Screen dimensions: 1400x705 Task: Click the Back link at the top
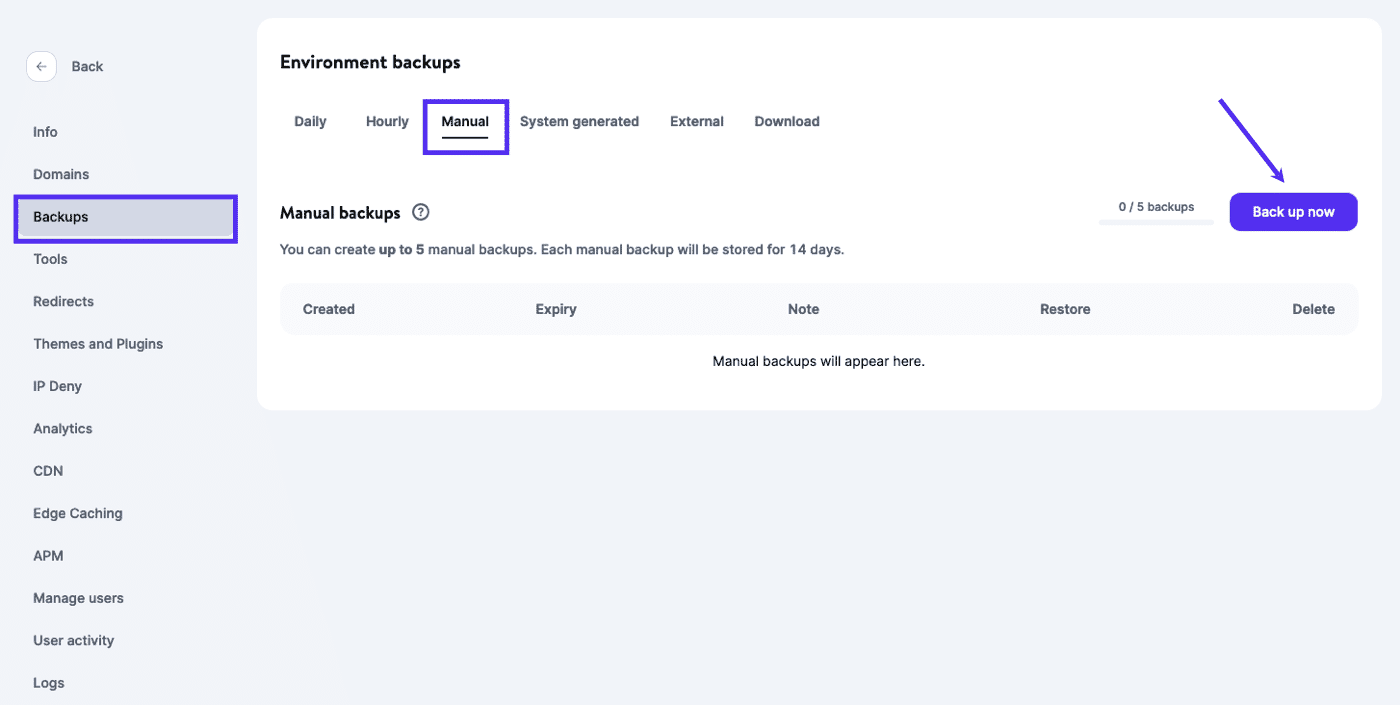87,66
